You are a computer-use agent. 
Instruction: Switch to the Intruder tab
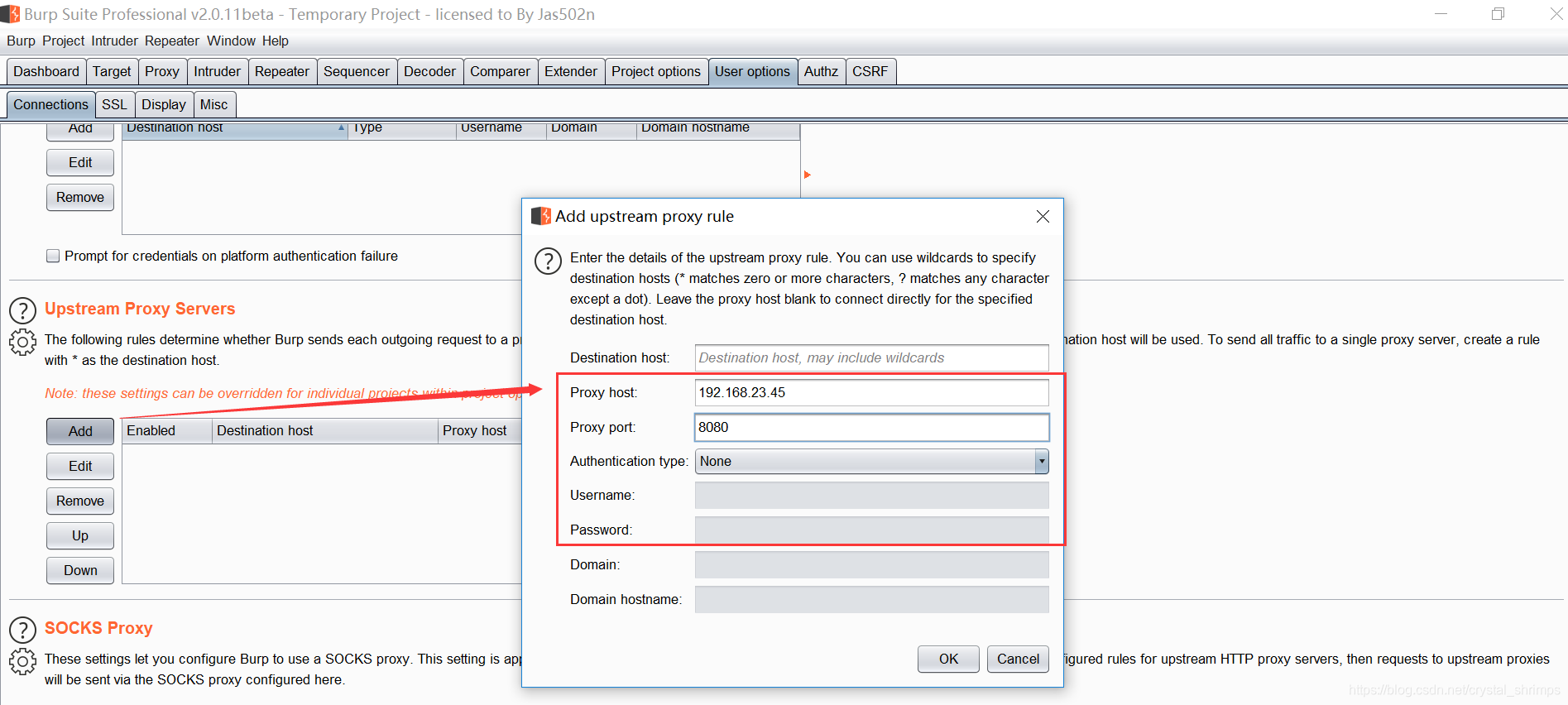(217, 71)
